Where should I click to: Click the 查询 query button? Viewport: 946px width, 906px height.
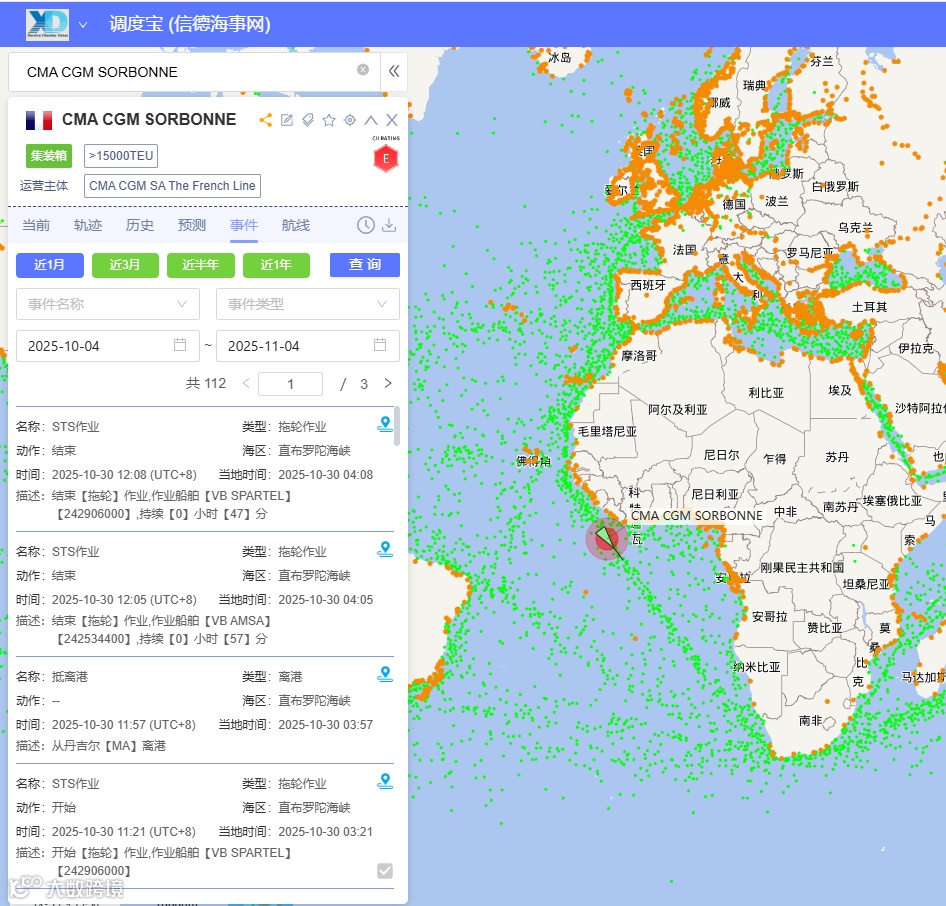(x=364, y=265)
